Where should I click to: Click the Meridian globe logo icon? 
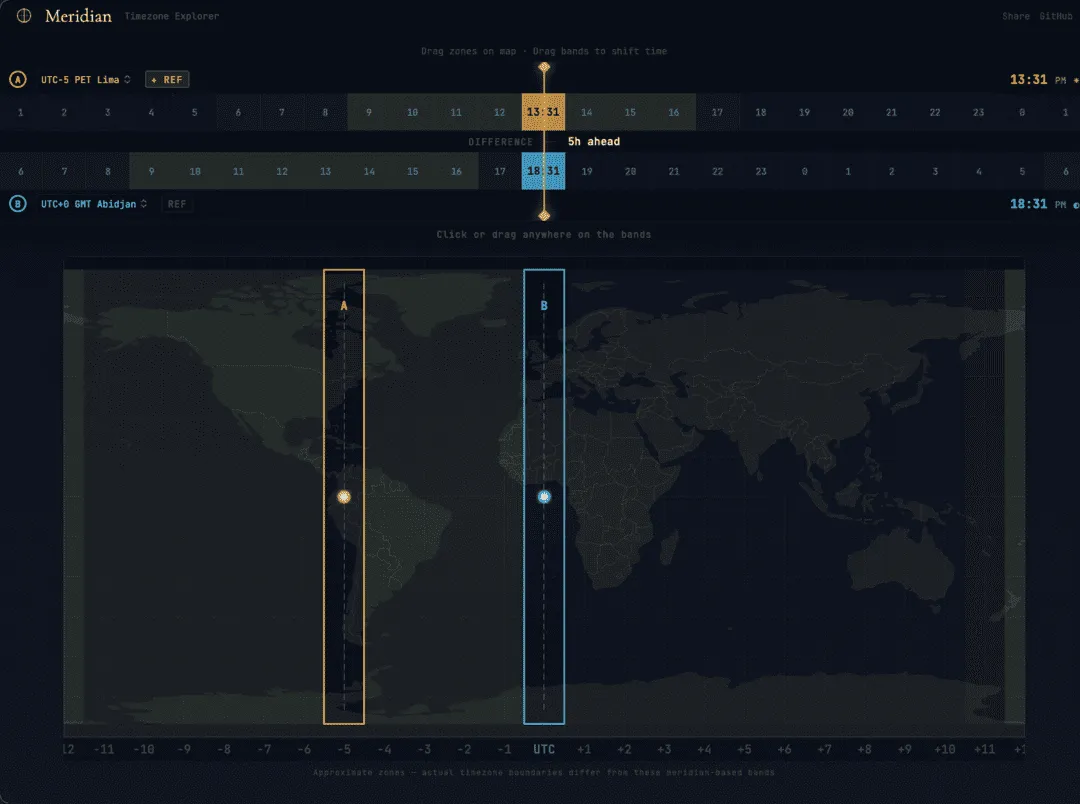(x=25, y=16)
